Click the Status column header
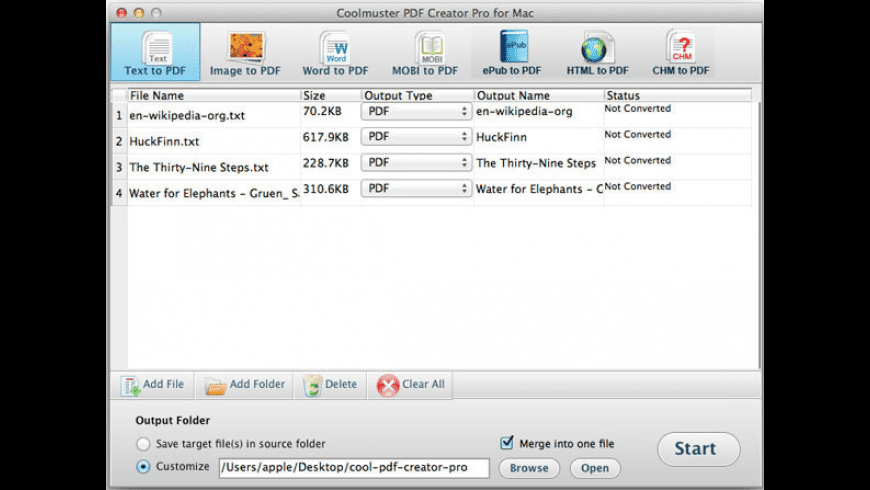This screenshot has height=490, width=870. (x=677, y=95)
